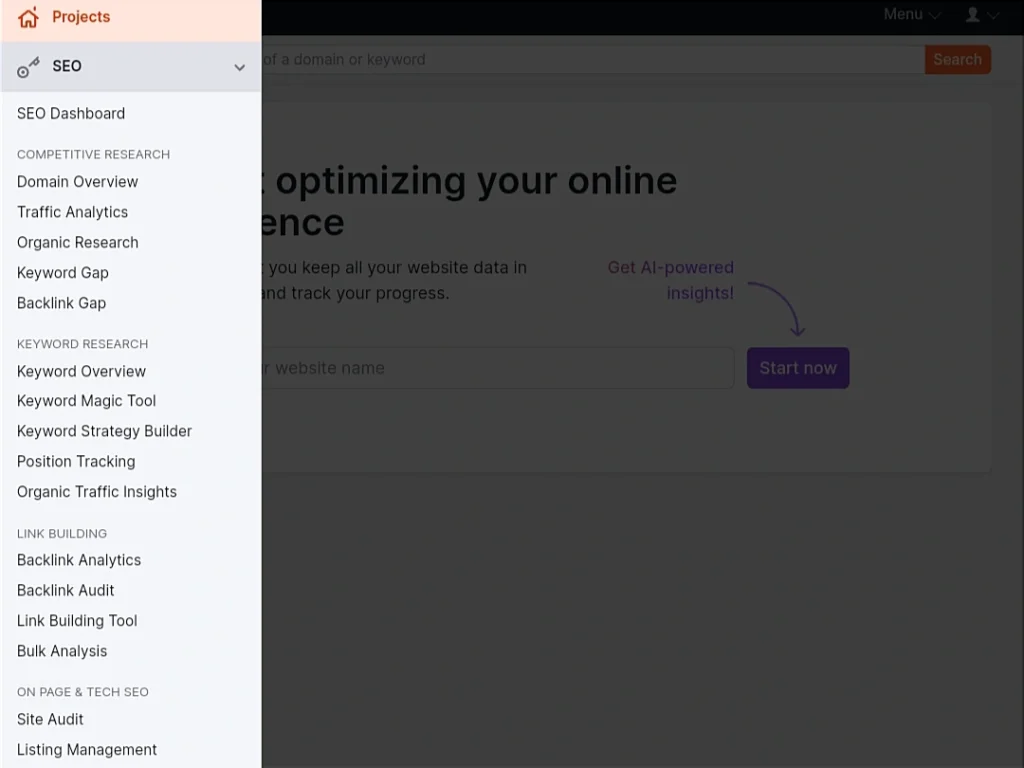Select Organic Research
Screen dimensions: 1024x768
click(78, 242)
